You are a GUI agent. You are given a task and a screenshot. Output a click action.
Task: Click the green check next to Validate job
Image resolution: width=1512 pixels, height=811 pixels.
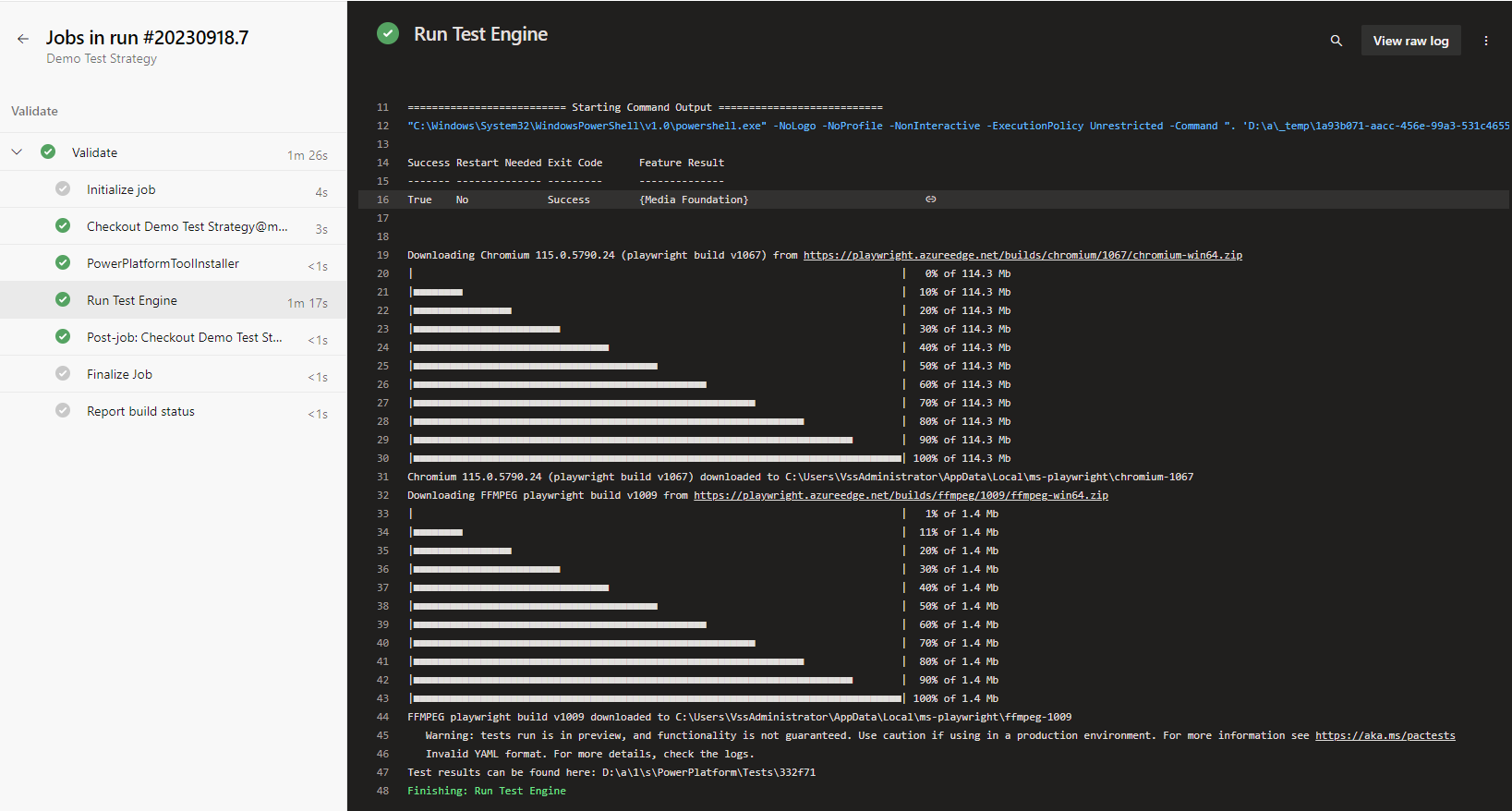(48, 152)
